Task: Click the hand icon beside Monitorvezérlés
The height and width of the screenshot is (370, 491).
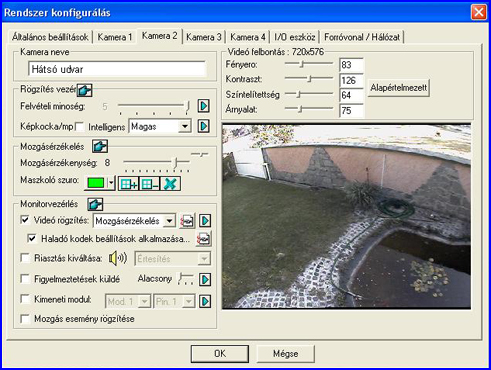Action: [x=95, y=204]
